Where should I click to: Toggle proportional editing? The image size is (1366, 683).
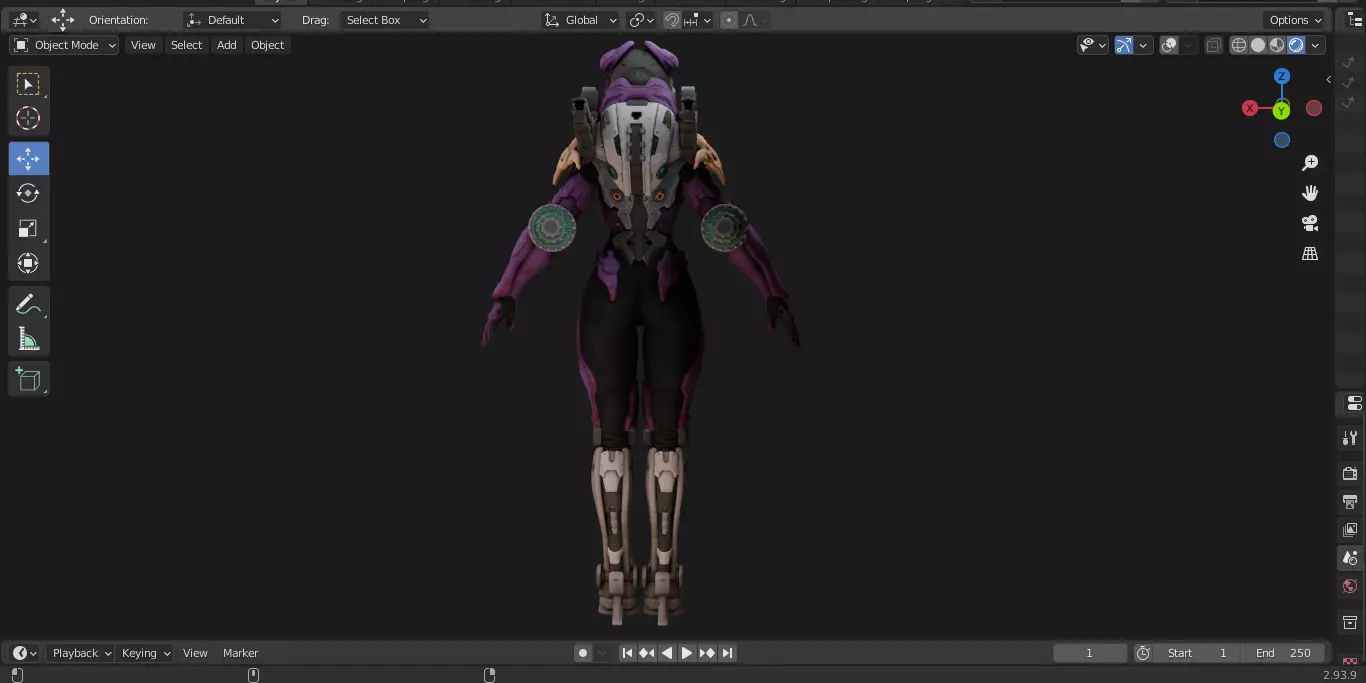point(728,20)
